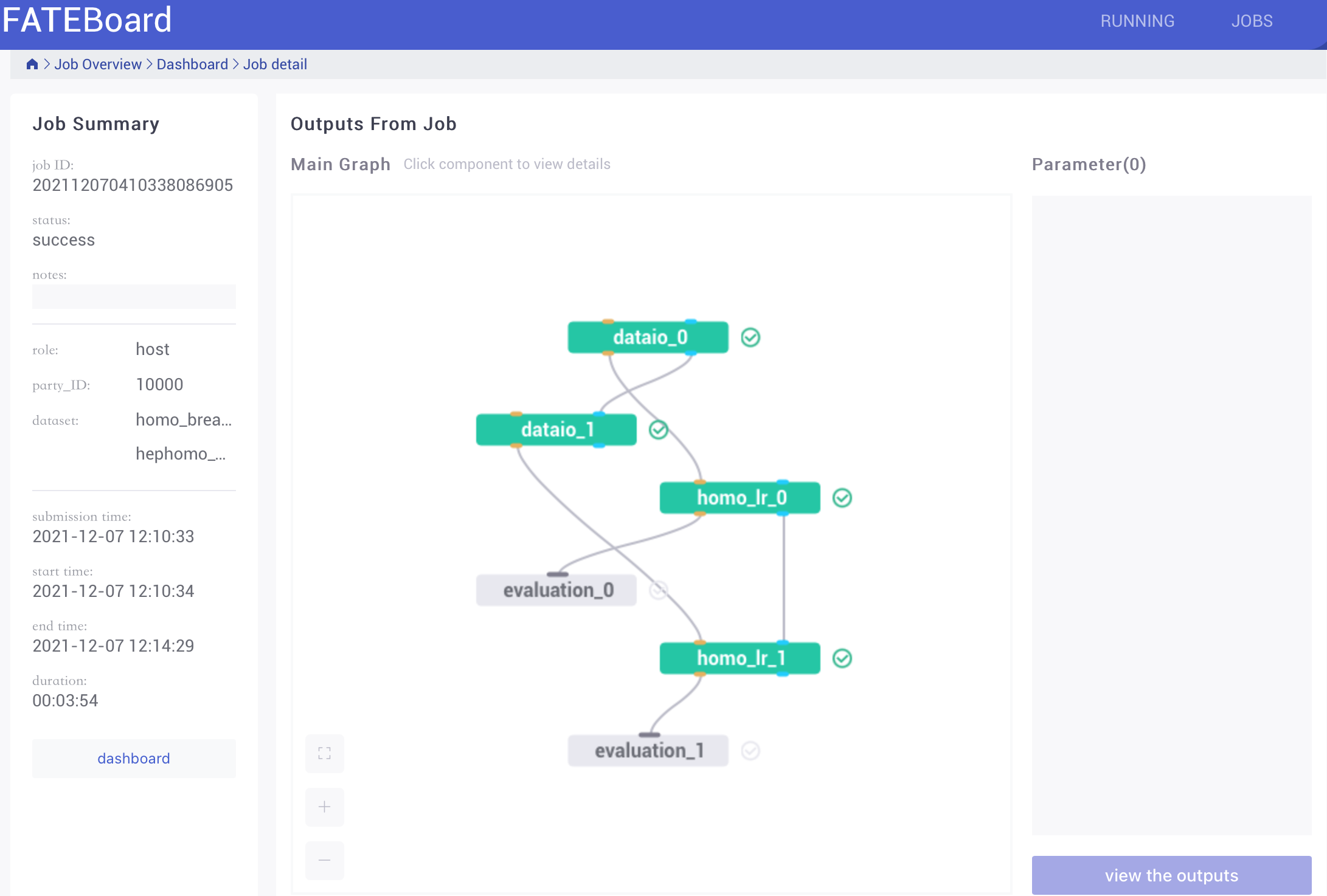The image size is (1327, 896).
Task: Select the dataio_1 component node
Action: pyautogui.click(x=556, y=430)
